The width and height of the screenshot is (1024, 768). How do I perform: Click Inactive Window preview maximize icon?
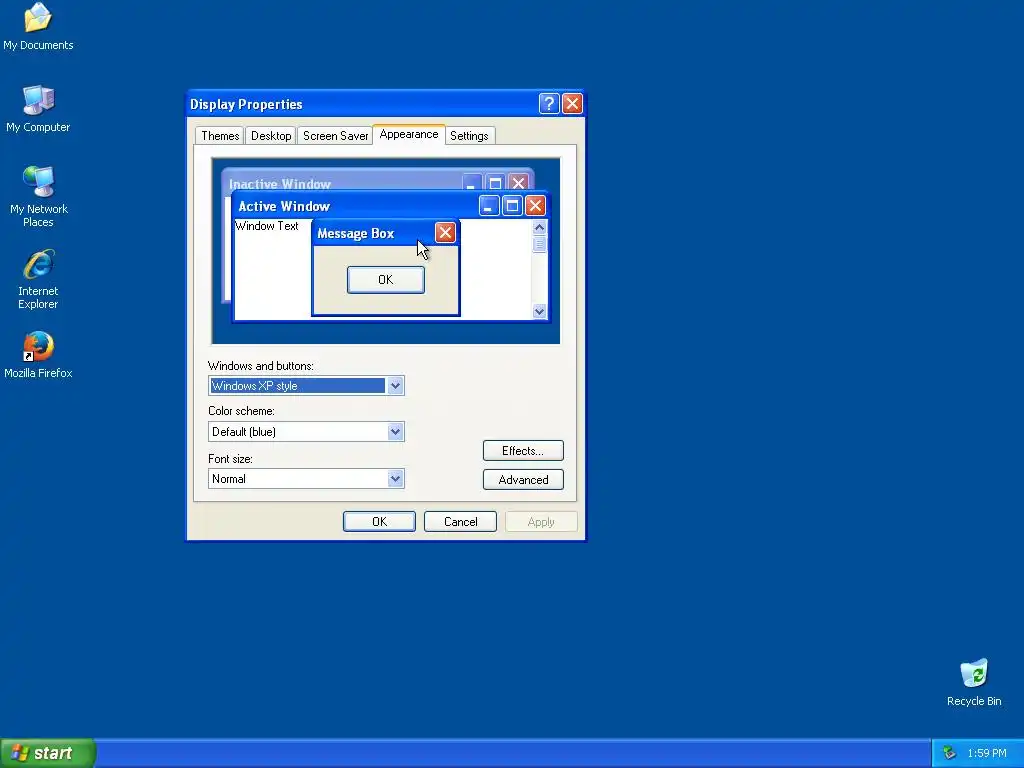click(x=495, y=183)
